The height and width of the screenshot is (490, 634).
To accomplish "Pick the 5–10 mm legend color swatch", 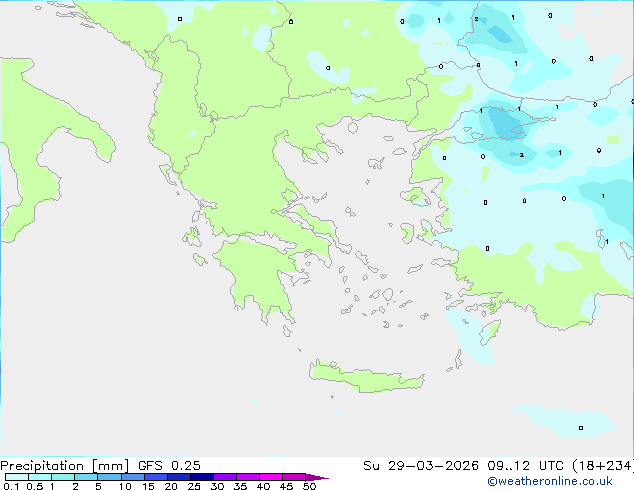I will (x=109, y=477).
